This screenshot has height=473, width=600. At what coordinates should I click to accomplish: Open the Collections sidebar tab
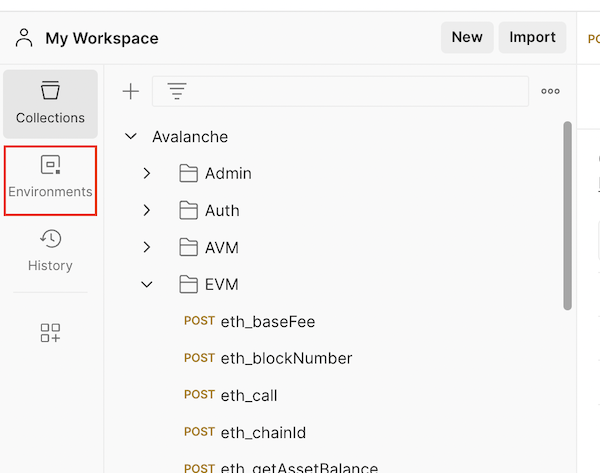point(50,103)
